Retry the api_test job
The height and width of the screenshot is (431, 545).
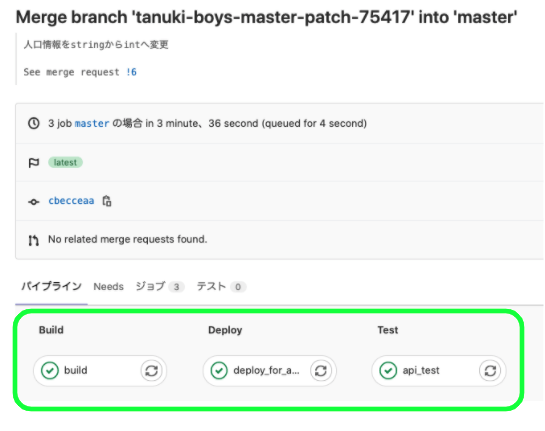(x=490, y=371)
